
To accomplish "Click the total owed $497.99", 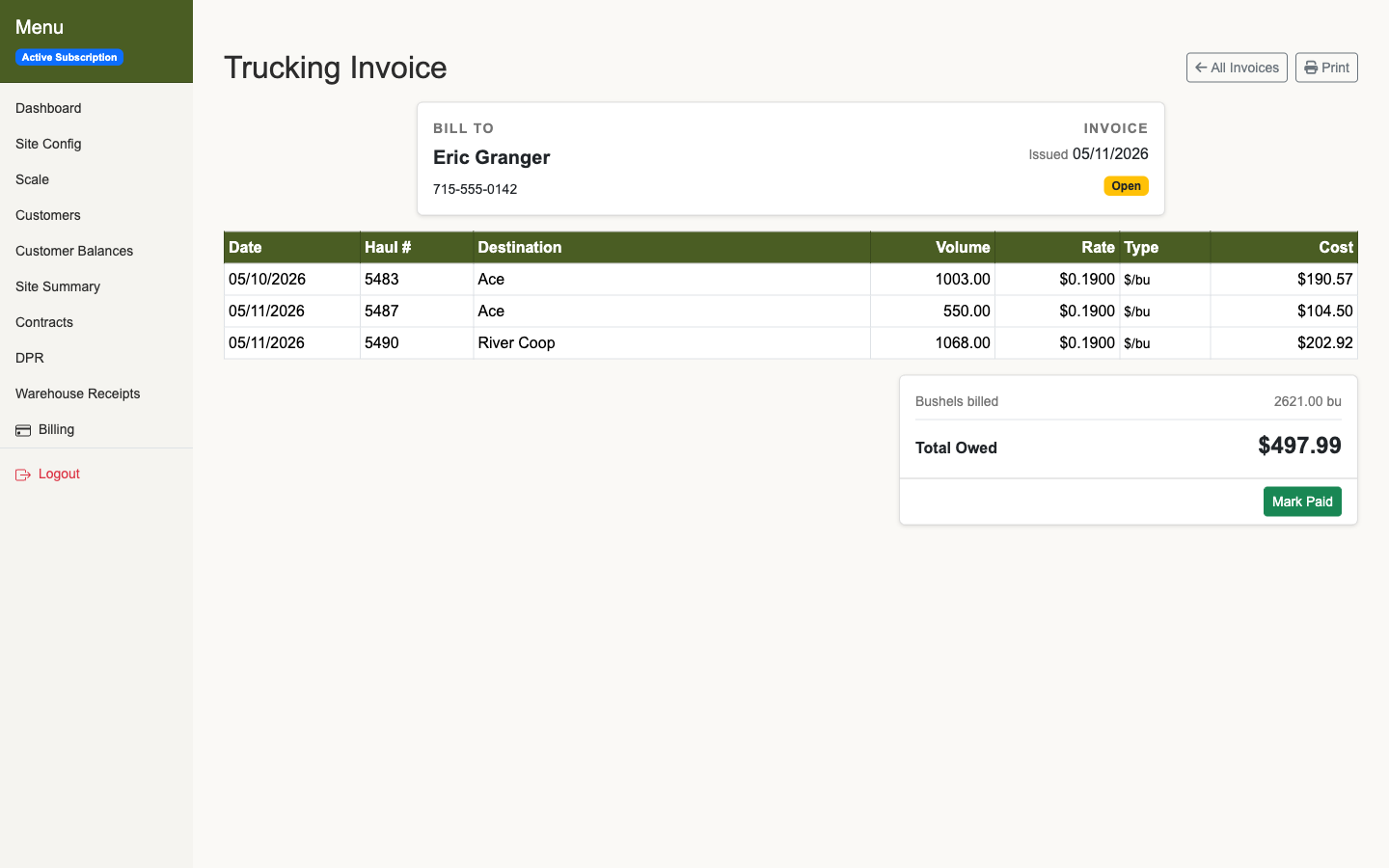I will [x=1299, y=446].
